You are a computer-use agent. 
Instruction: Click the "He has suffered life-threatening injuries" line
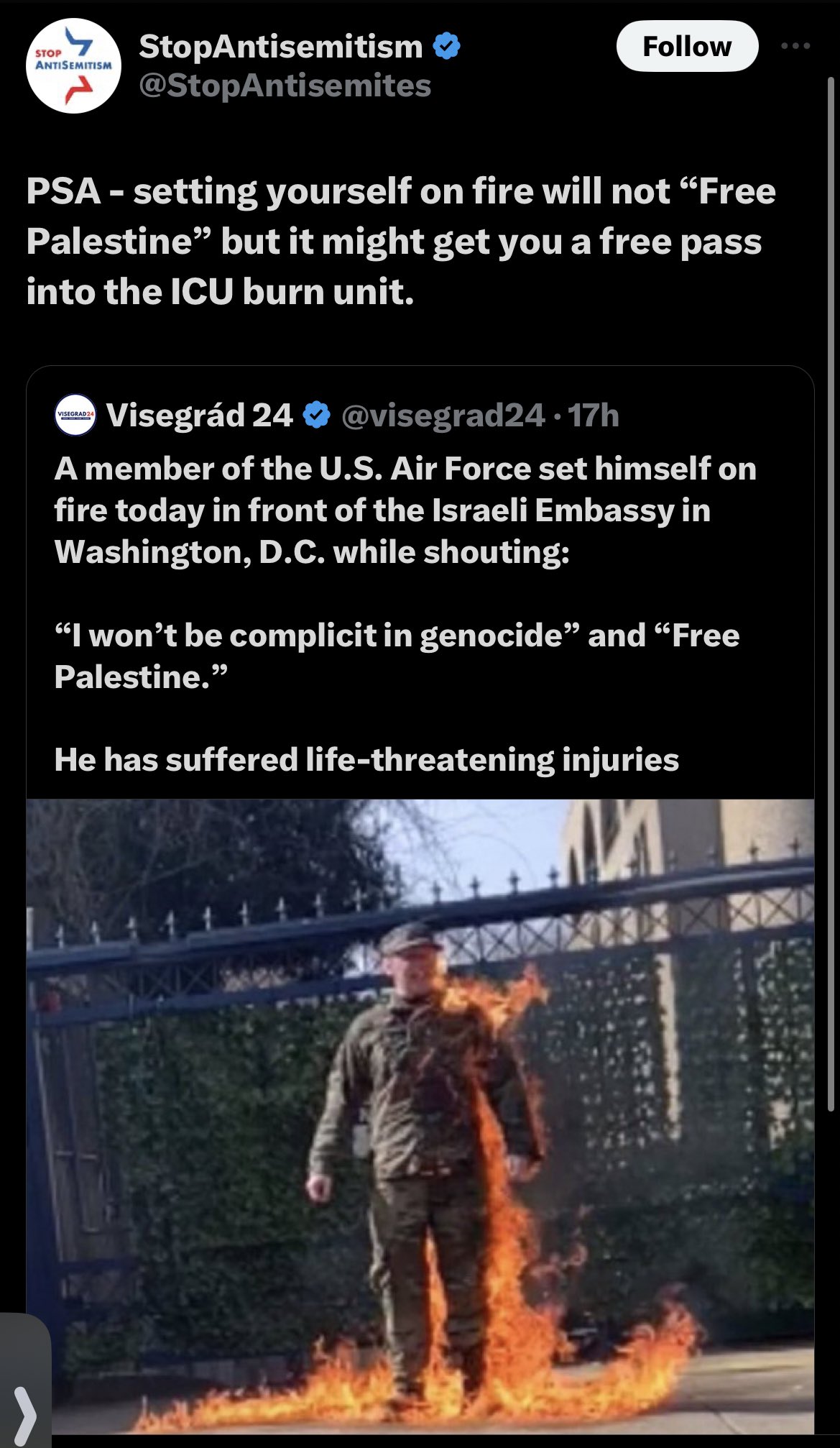point(366,759)
